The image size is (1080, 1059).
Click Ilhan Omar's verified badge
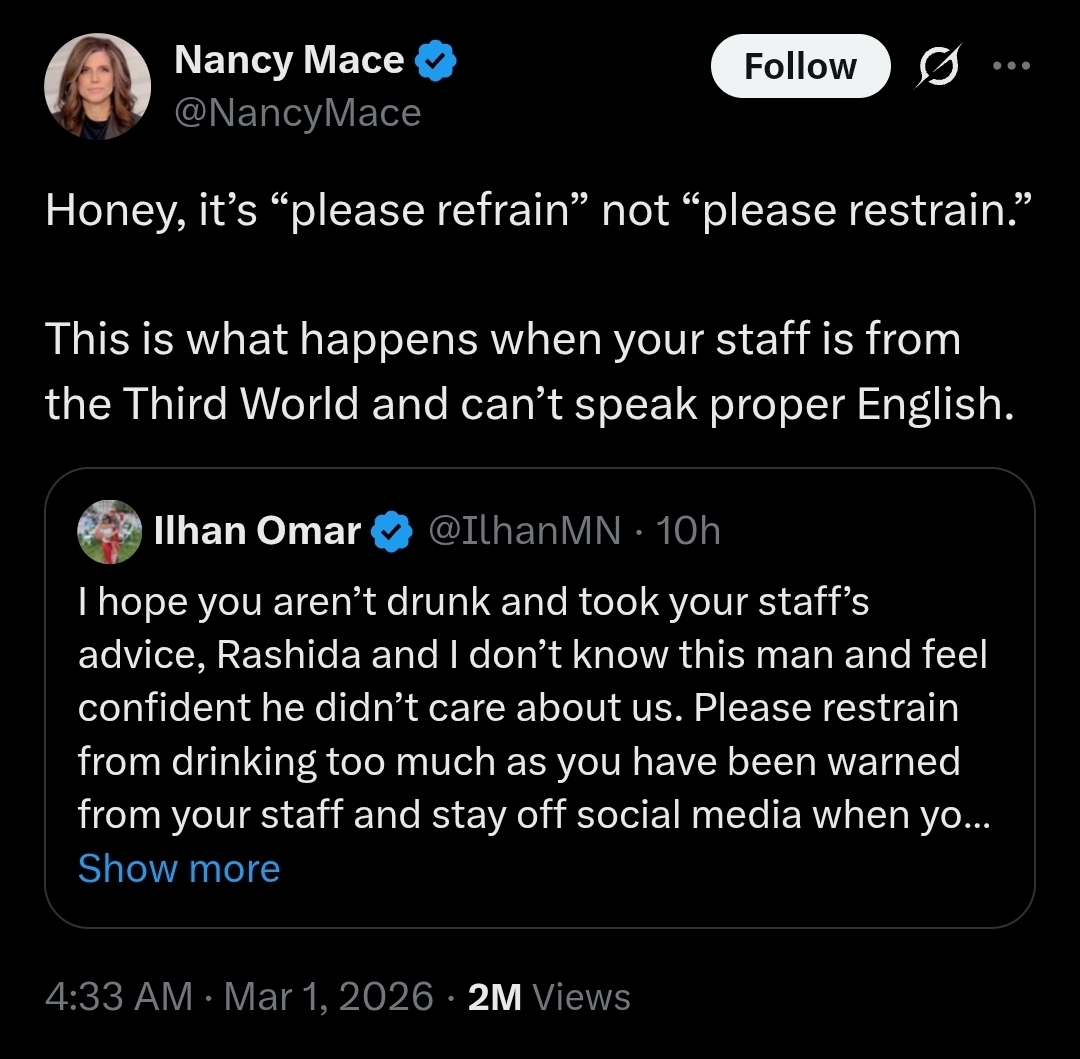click(x=392, y=532)
